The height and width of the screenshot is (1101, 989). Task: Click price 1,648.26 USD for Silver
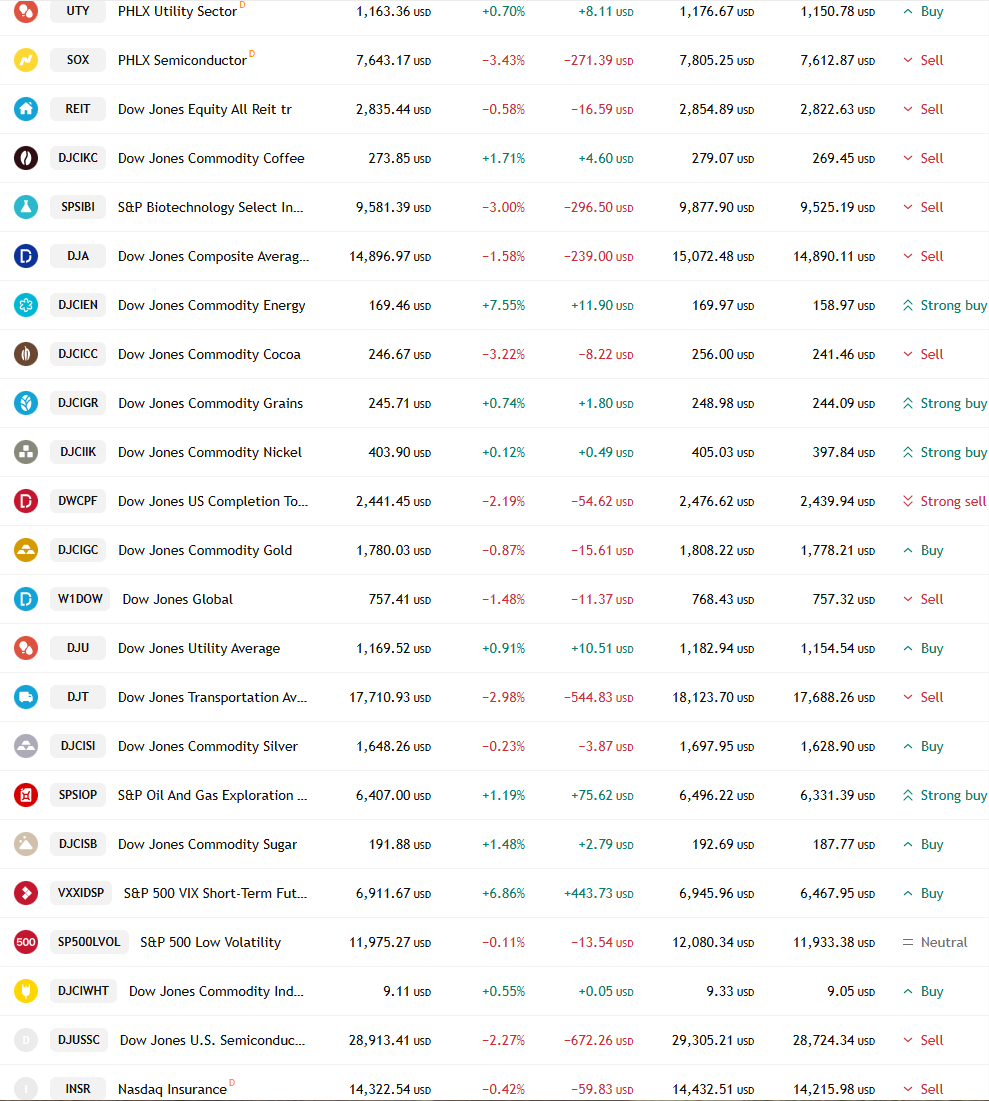[393, 746]
